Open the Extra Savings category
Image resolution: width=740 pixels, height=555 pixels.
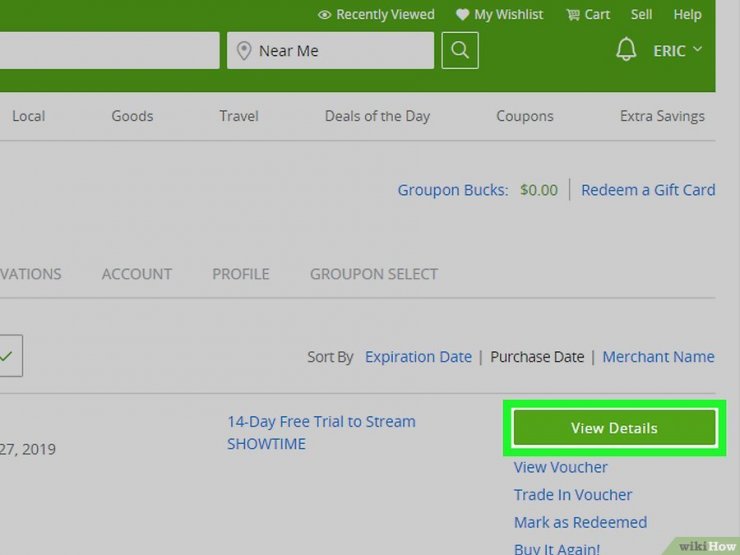click(x=662, y=116)
